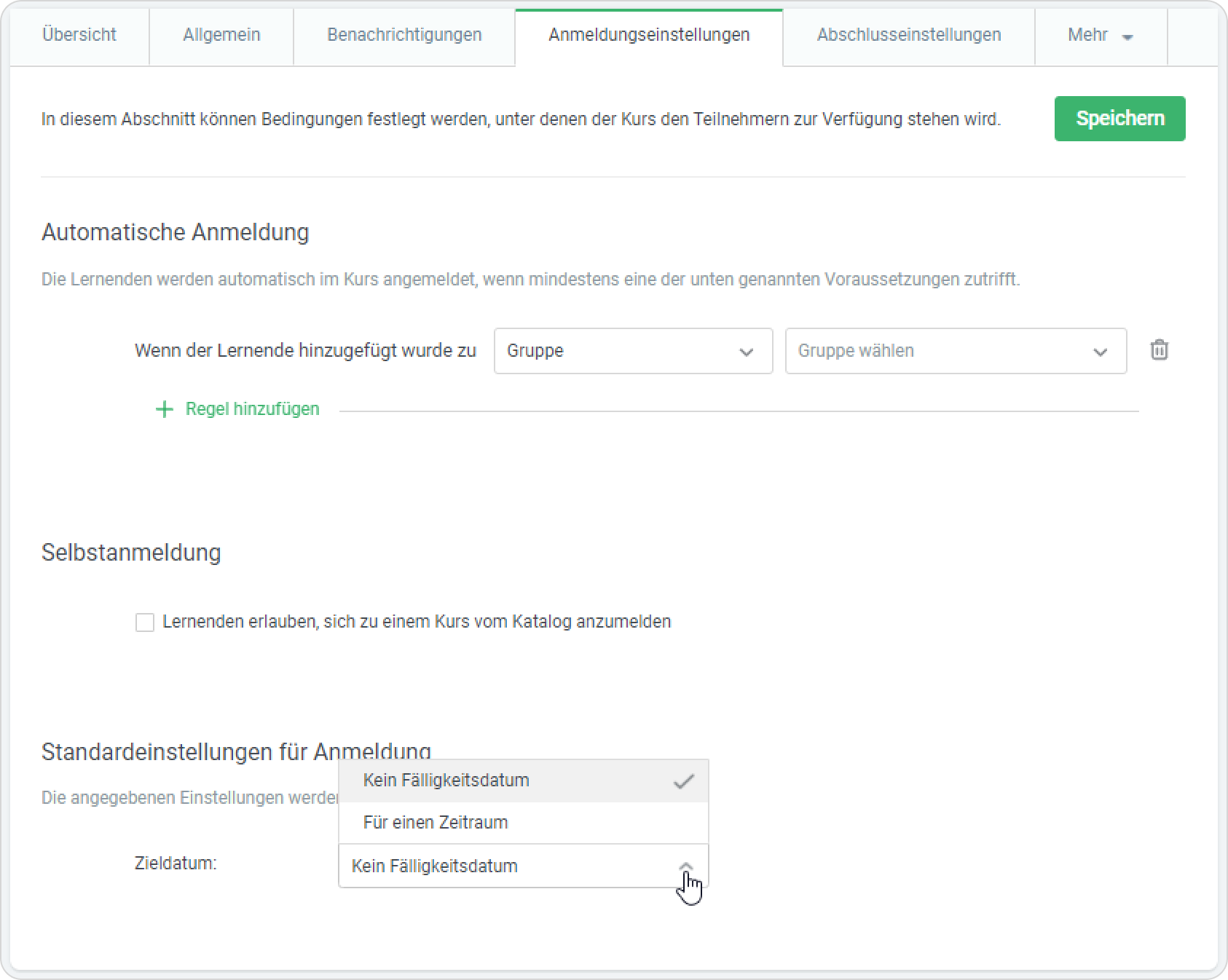Image resolution: width=1228 pixels, height=980 pixels.
Task: Switch to the Benachrichtigungen tab
Action: (x=404, y=35)
